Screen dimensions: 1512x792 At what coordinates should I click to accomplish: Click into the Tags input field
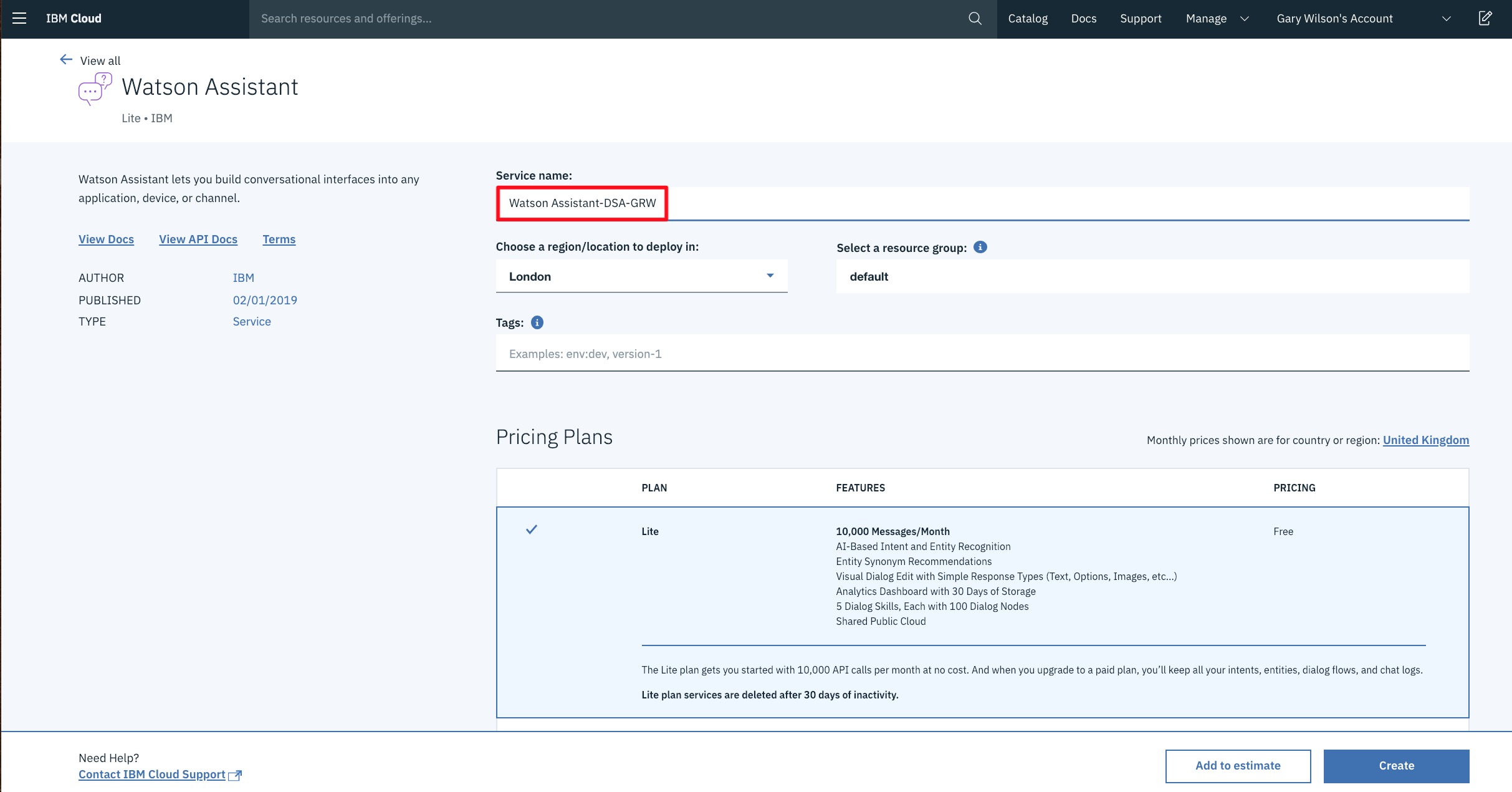tap(982, 354)
